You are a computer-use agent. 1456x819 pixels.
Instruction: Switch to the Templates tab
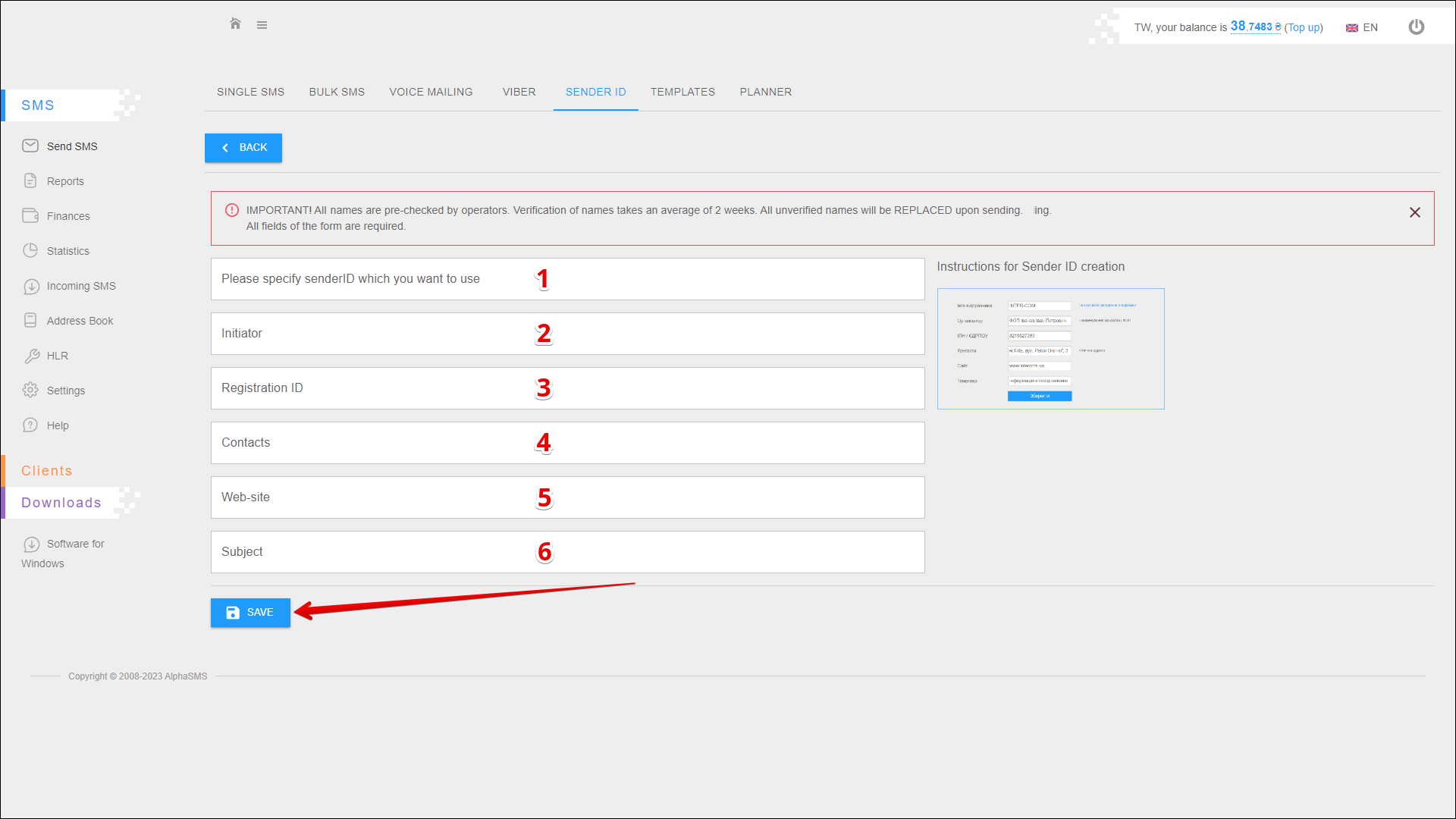(682, 92)
